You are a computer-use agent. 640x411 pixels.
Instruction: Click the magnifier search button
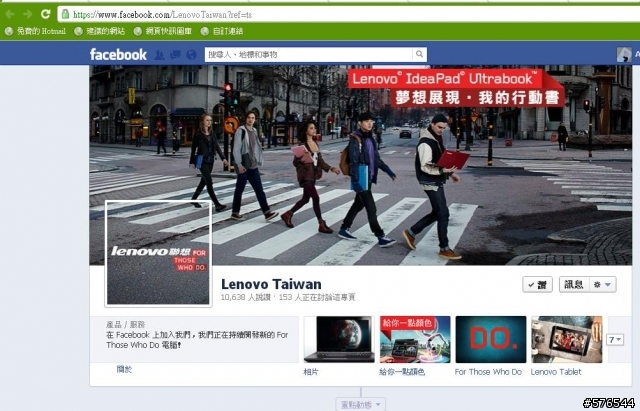(x=419, y=54)
